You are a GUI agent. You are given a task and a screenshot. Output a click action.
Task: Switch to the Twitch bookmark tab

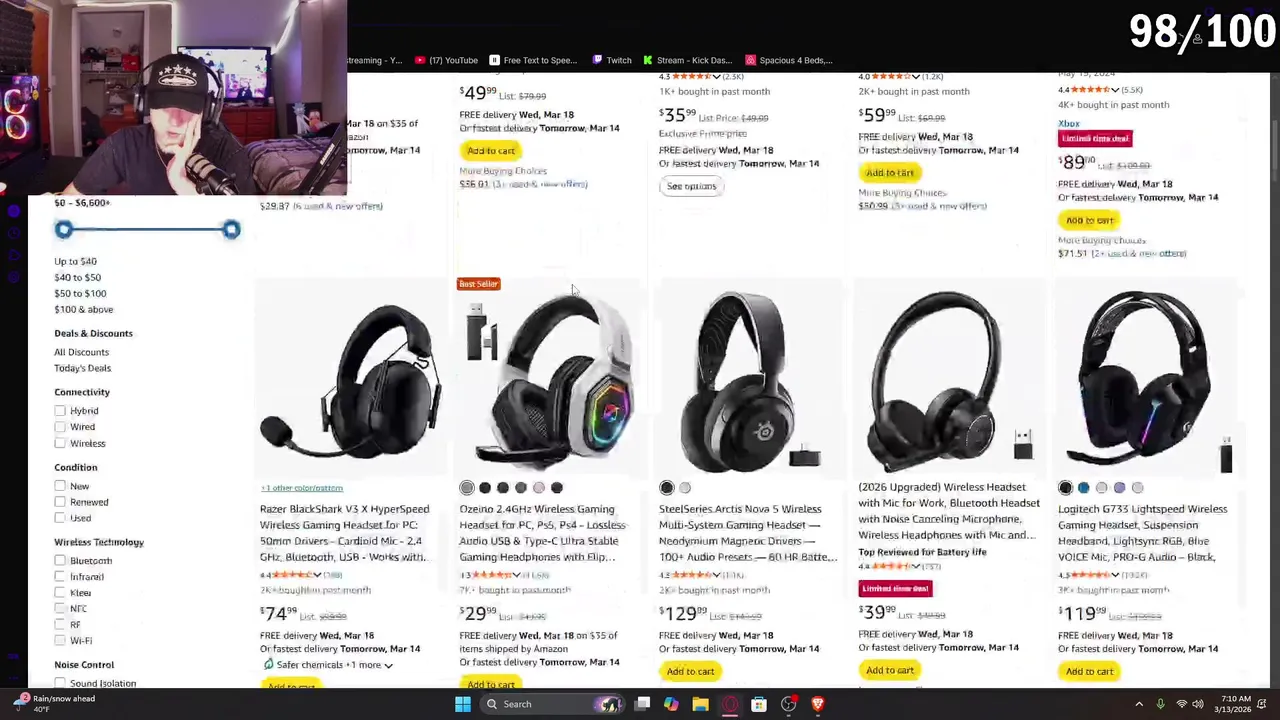(x=611, y=60)
